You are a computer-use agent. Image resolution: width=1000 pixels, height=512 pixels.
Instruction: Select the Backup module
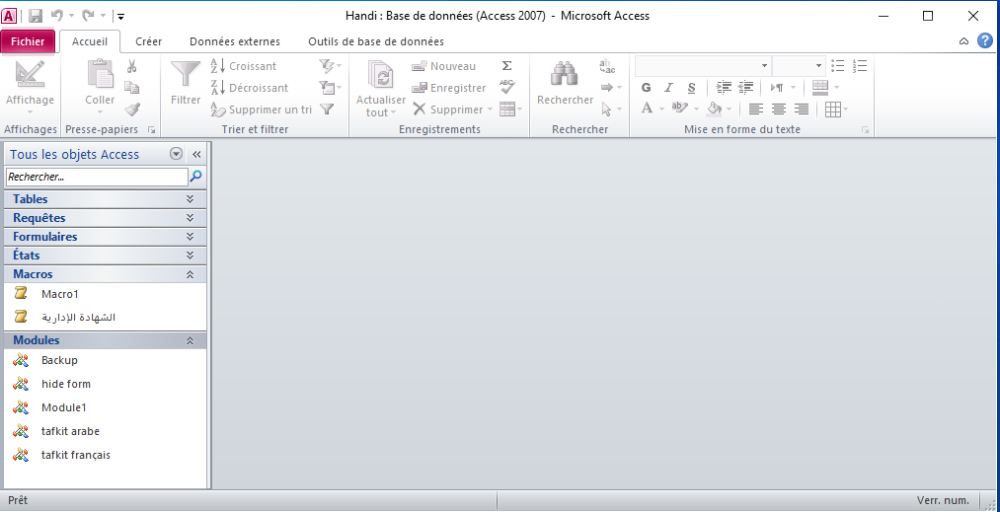click(105, 360)
